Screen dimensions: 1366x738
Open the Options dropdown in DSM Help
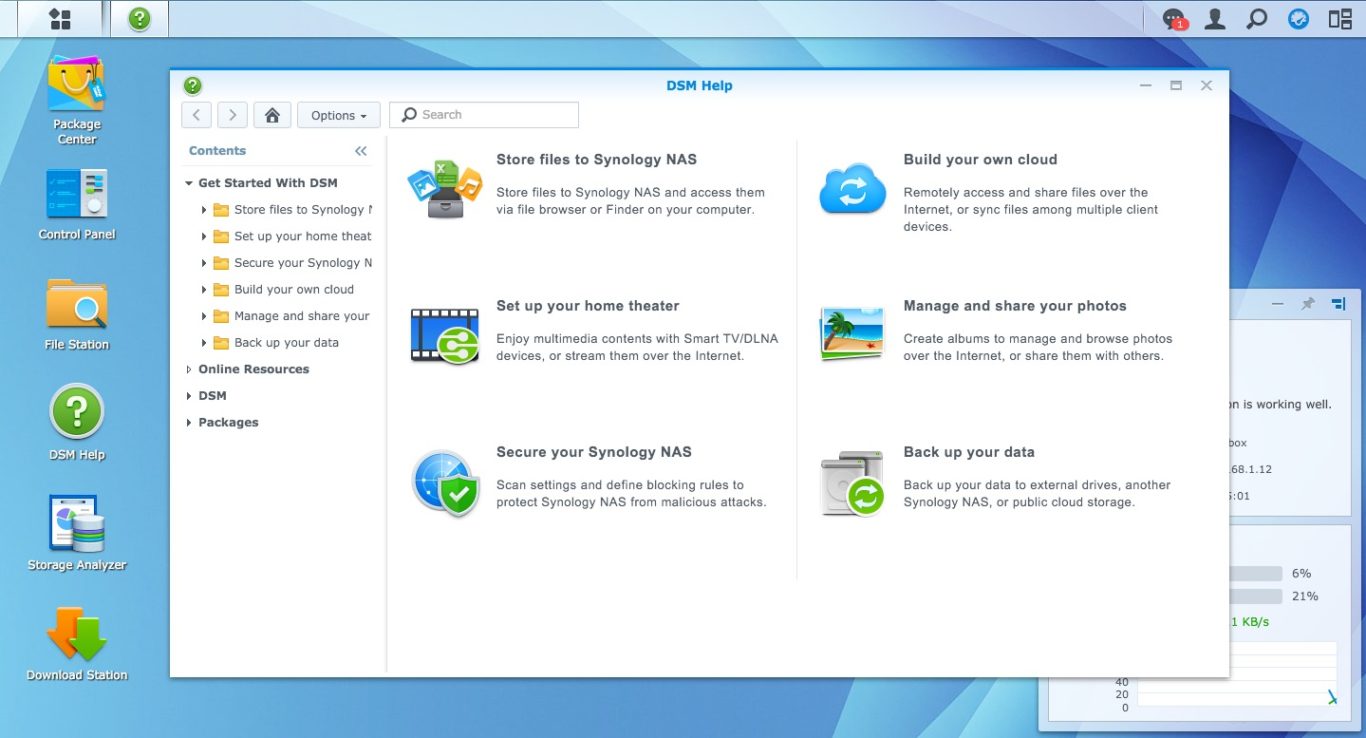[x=339, y=115]
